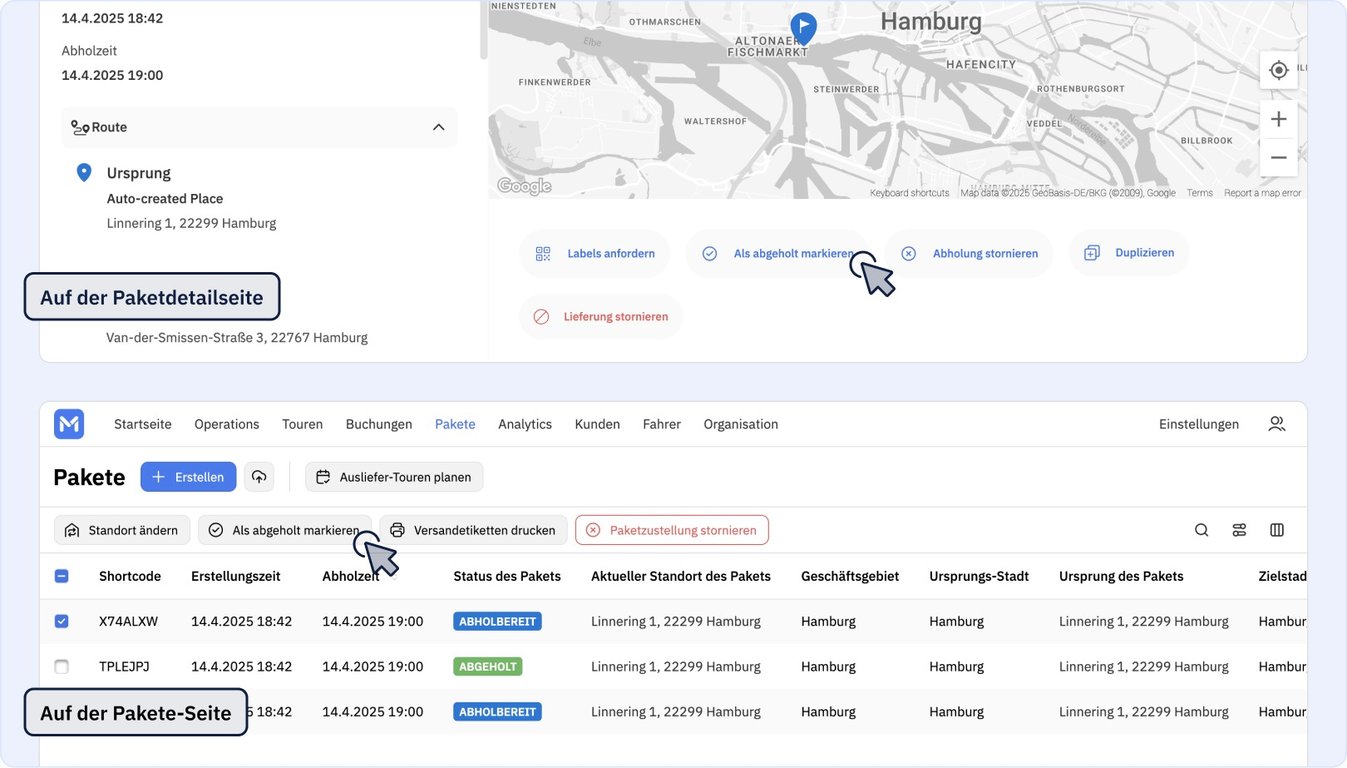Click ABHOLBEREIT badge in X74ALXW row
The width and height of the screenshot is (1347, 768).
coord(498,621)
